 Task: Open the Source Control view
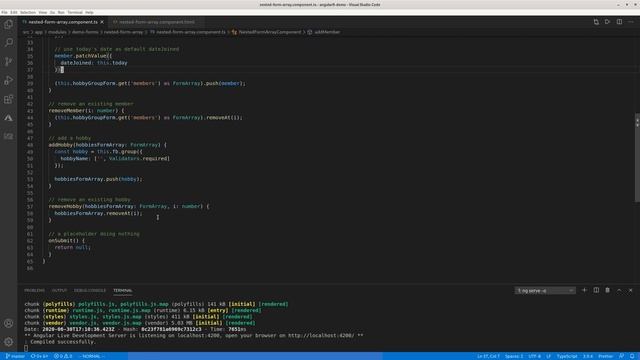pyautogui.click(x=9, y=61)
